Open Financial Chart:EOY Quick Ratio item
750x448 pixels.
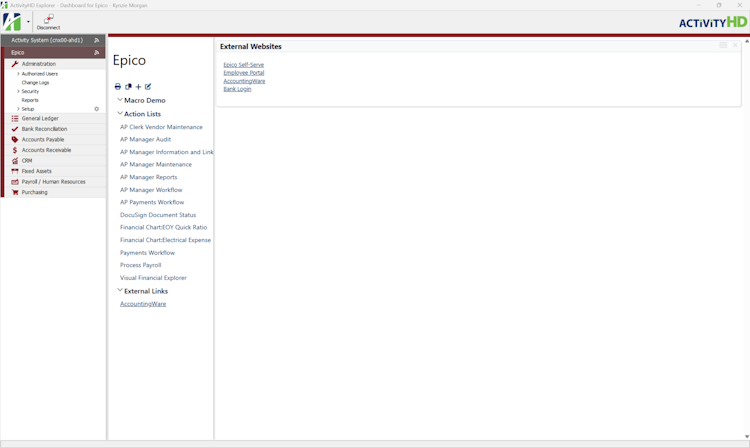164,228
